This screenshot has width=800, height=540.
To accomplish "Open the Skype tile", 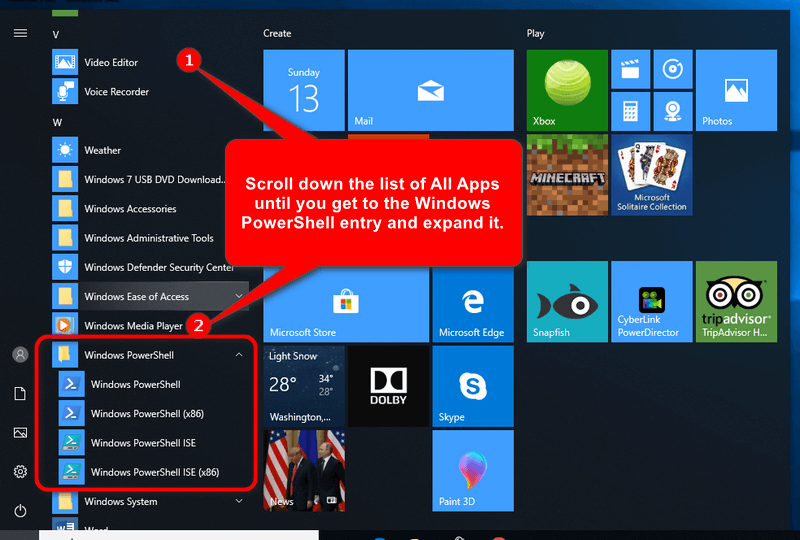I will pyautogui.click(x=473, y=386).
